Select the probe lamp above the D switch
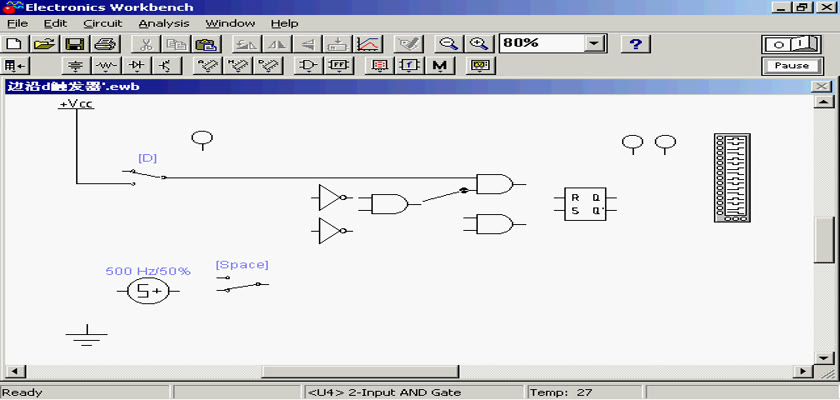The image size is (840, 400). [x=202, y=140]
